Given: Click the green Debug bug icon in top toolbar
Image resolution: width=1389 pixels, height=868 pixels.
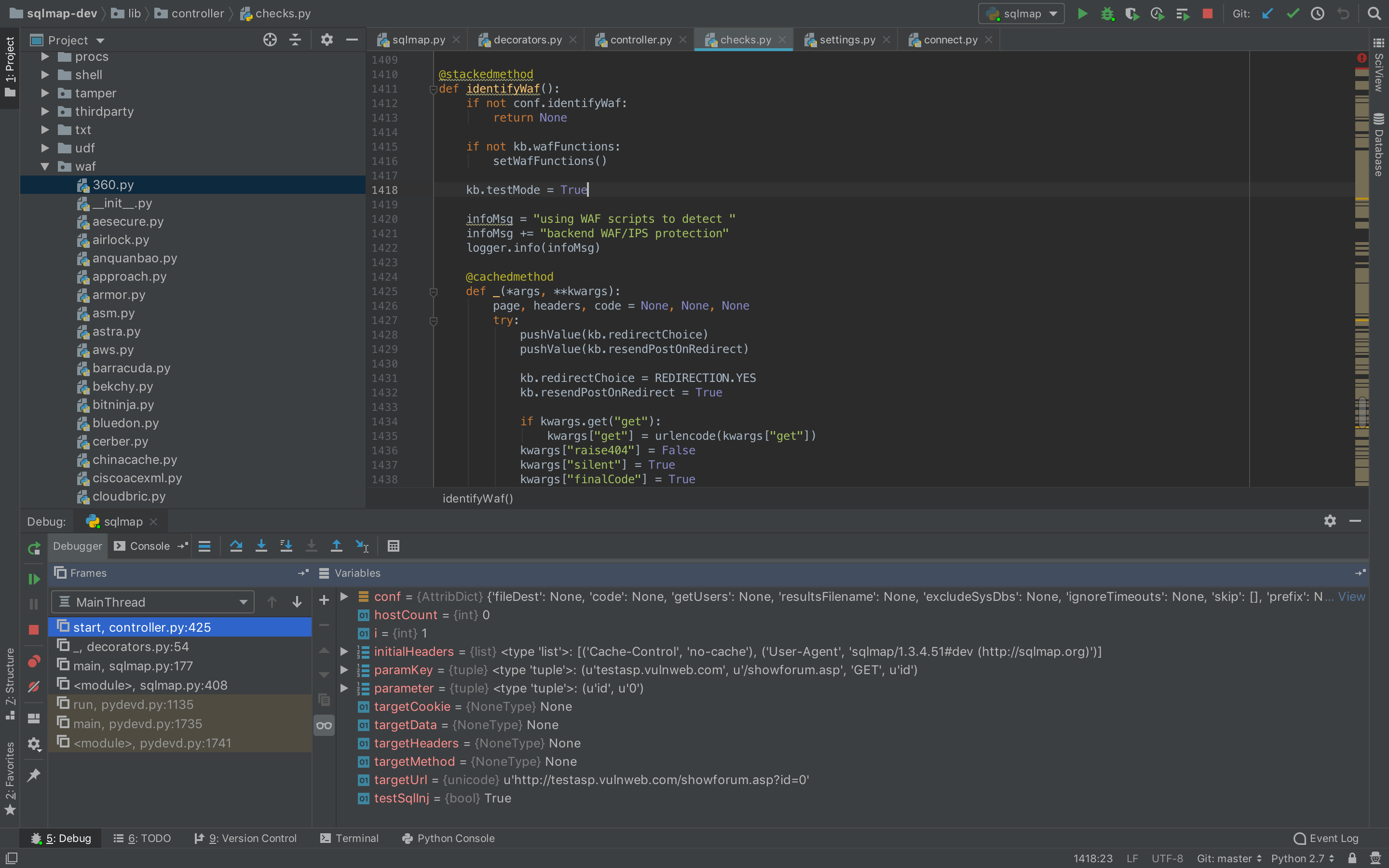Looking at the screenshot, I should [1107, 14].
